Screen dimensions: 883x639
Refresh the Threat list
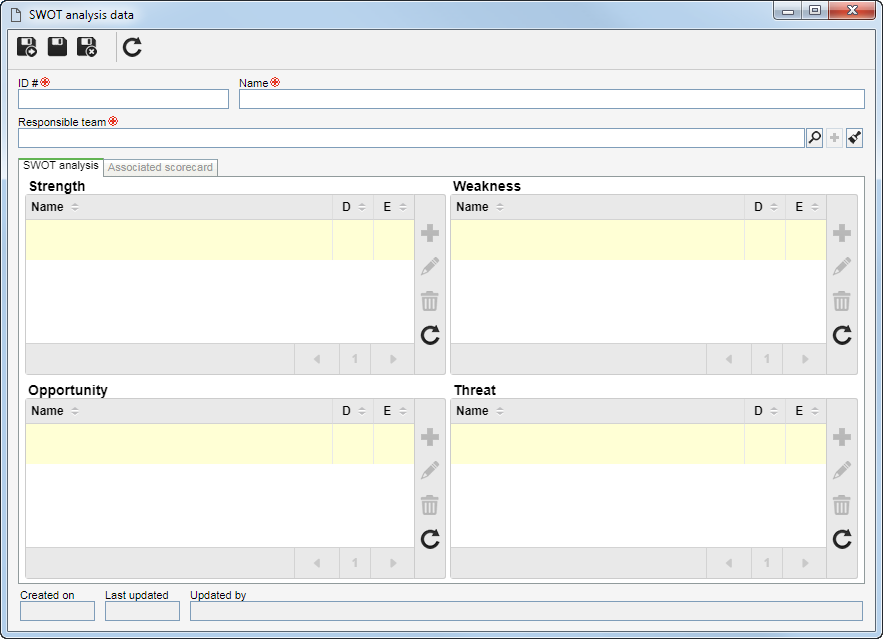842,539
